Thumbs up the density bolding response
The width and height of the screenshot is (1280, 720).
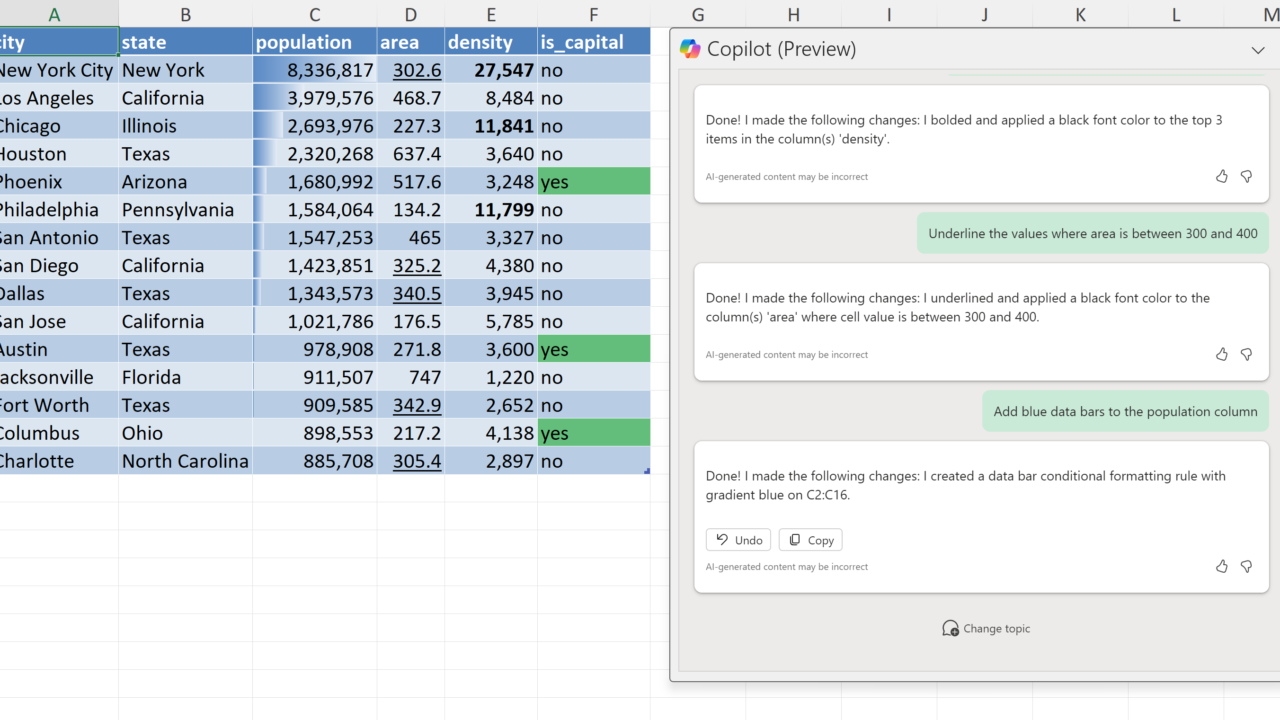click(x=1221, y=176)
